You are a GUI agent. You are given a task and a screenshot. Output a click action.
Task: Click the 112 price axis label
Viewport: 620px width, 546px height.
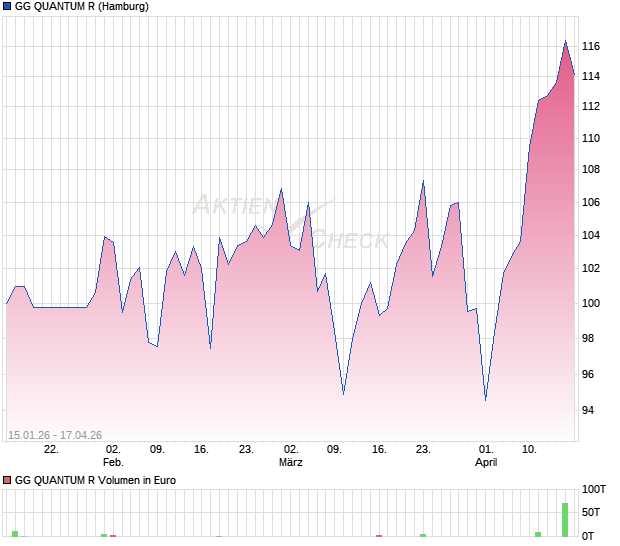(x=591, y=106)
